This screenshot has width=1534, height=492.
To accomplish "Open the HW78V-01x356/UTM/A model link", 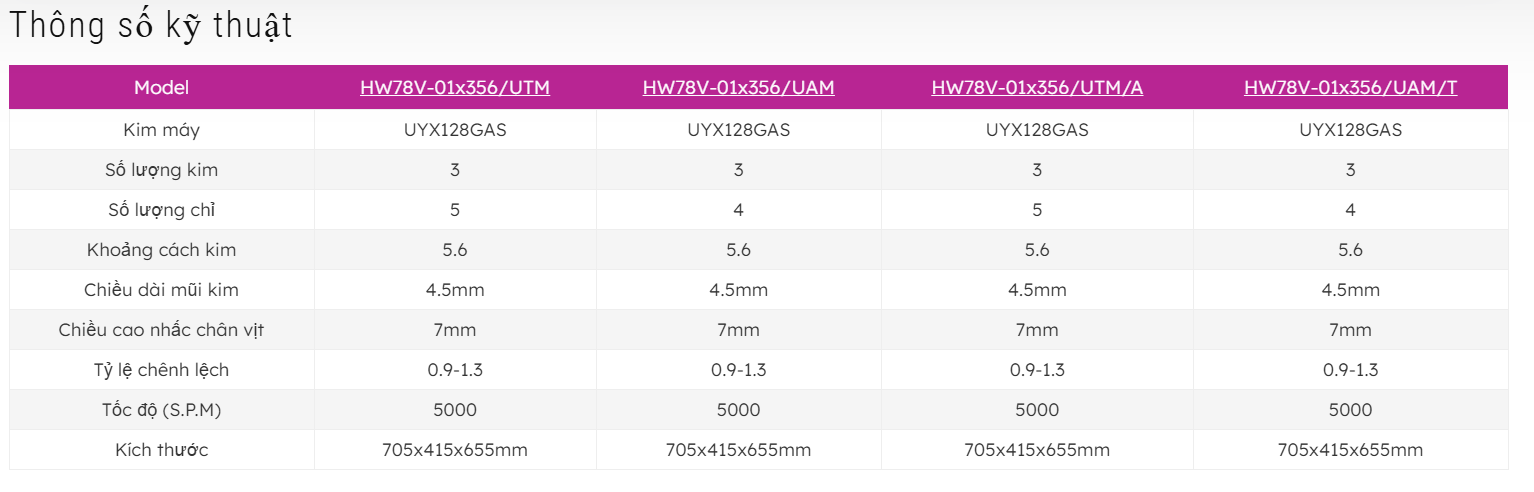I will [x=1037, y=87].
